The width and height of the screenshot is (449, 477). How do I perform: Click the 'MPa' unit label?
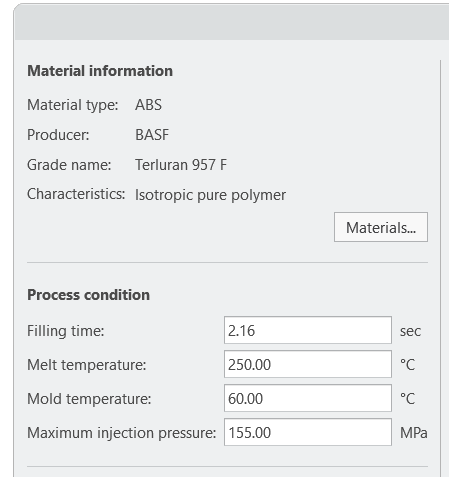[413, 433]
